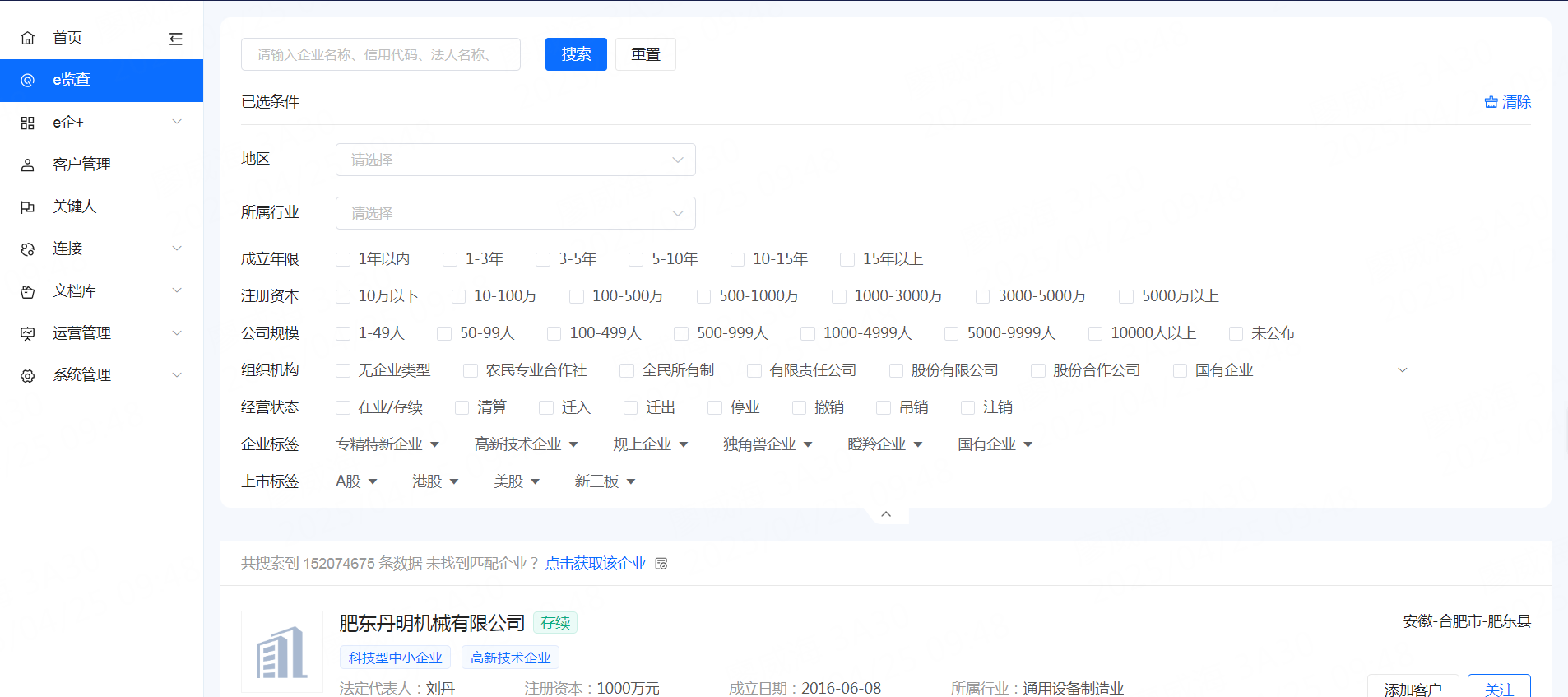Open 规上企业 tag dropdown
Image resolution: width=1568 pixels, height=697 pixels.
pyautogui.click(x=651, y=444)
